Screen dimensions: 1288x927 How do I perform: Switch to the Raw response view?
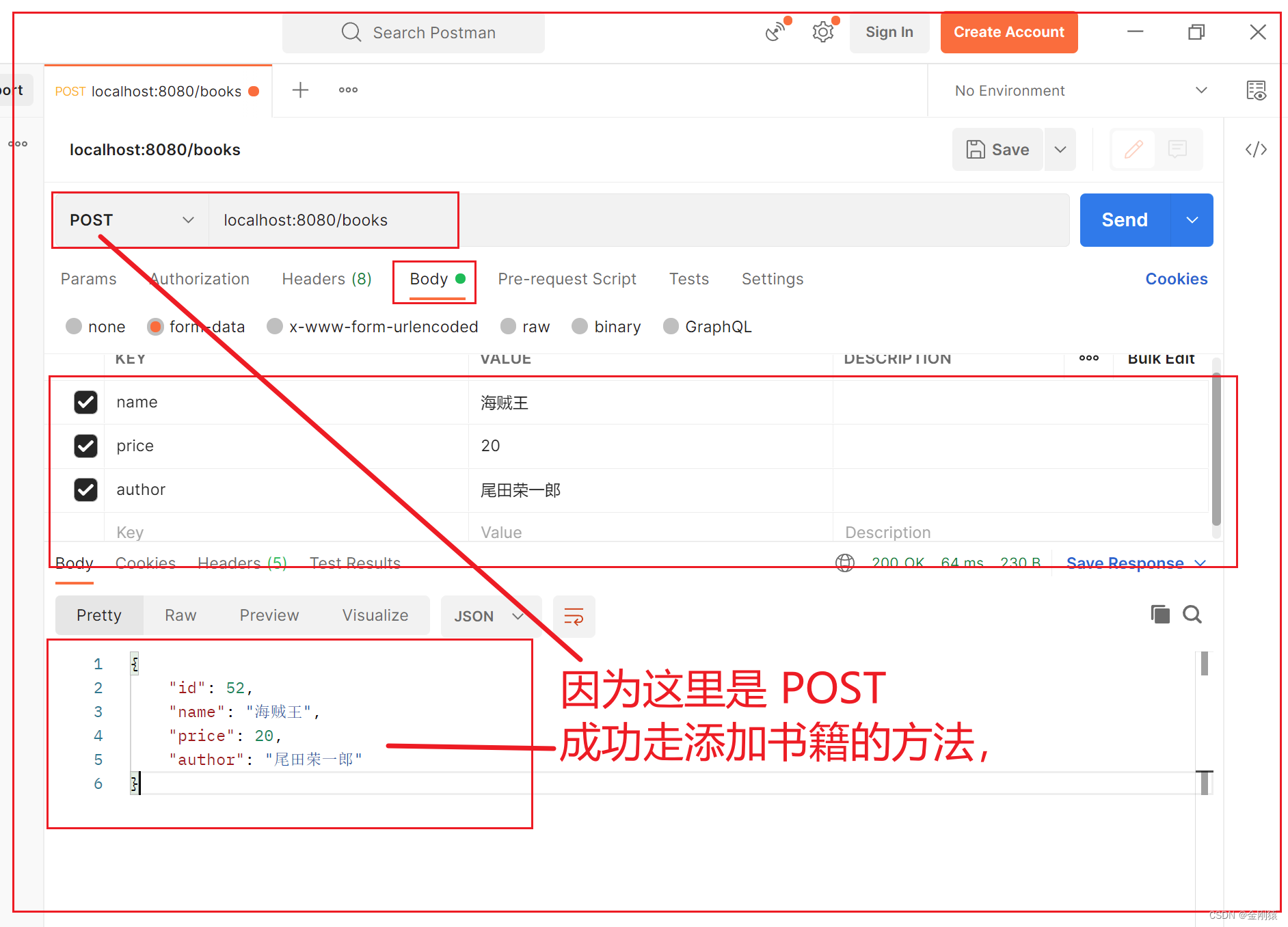pyautogui.click(x=180, y=615)
